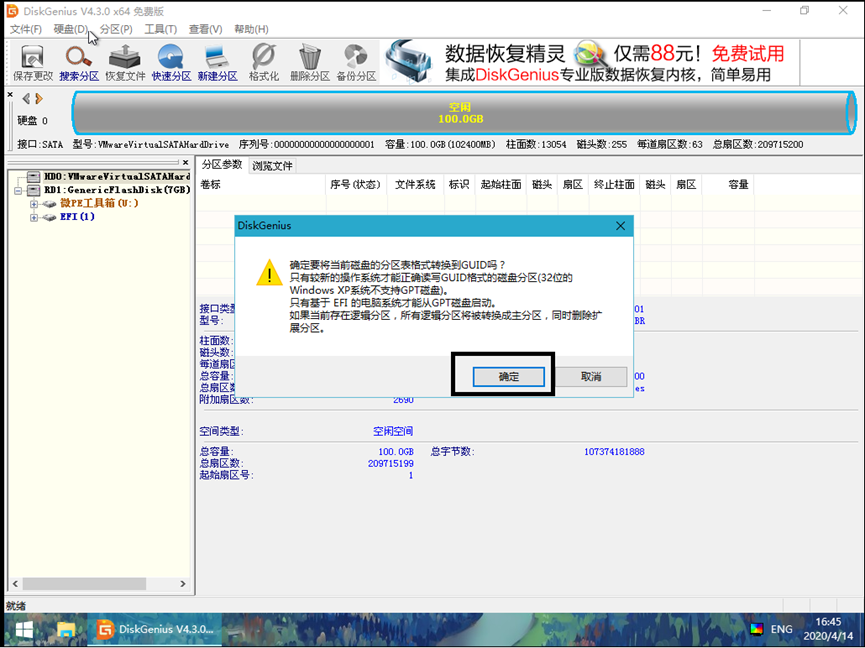Select the 恢复文件 recover files tool
Image resolution: width=865 pixels, height=648 pixels.
pyautogui.click(x=125, y=63)
